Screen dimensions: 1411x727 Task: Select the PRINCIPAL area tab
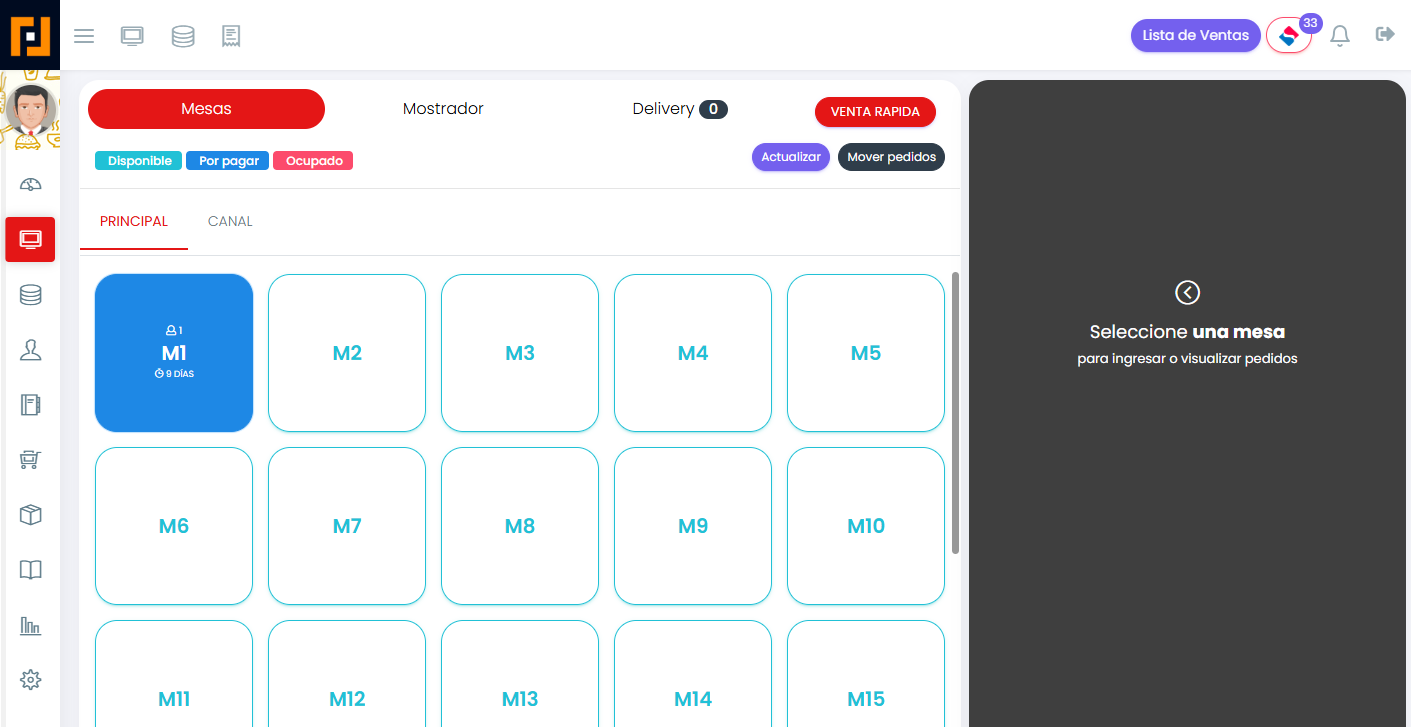pyautogui.click(x=134, y=221)
